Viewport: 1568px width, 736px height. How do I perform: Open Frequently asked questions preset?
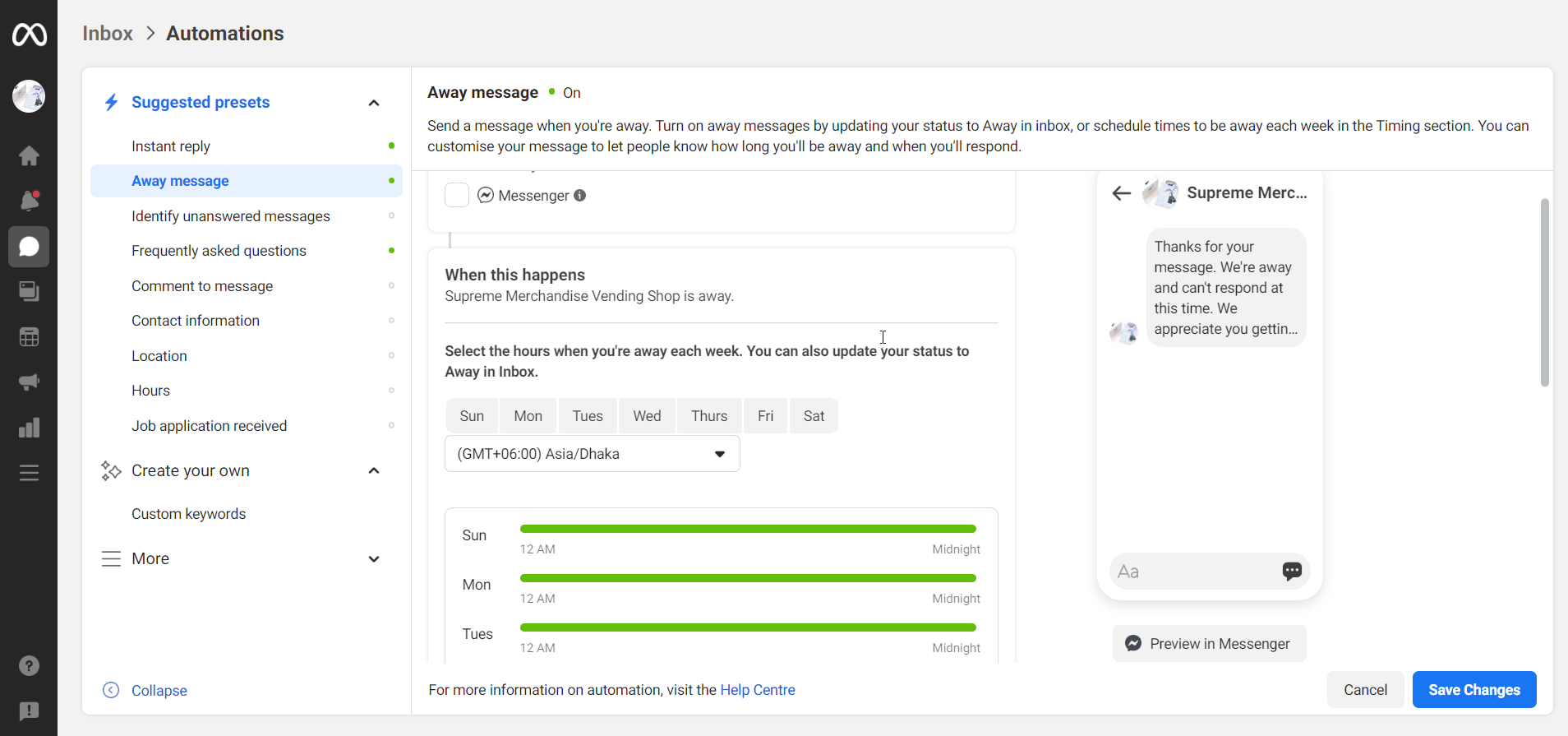tap(247, 251)
